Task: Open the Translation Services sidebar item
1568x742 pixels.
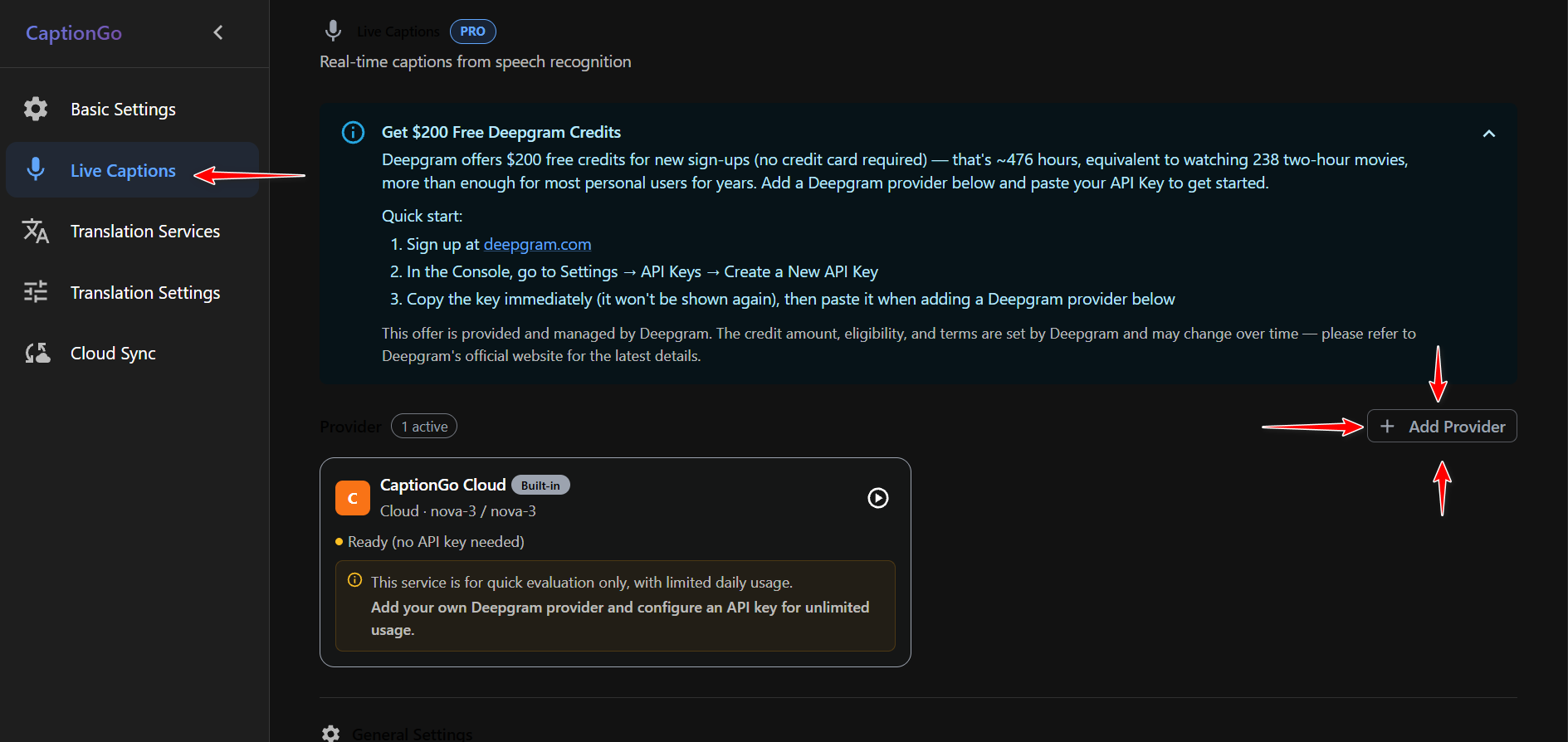Action: click(133, 231)
